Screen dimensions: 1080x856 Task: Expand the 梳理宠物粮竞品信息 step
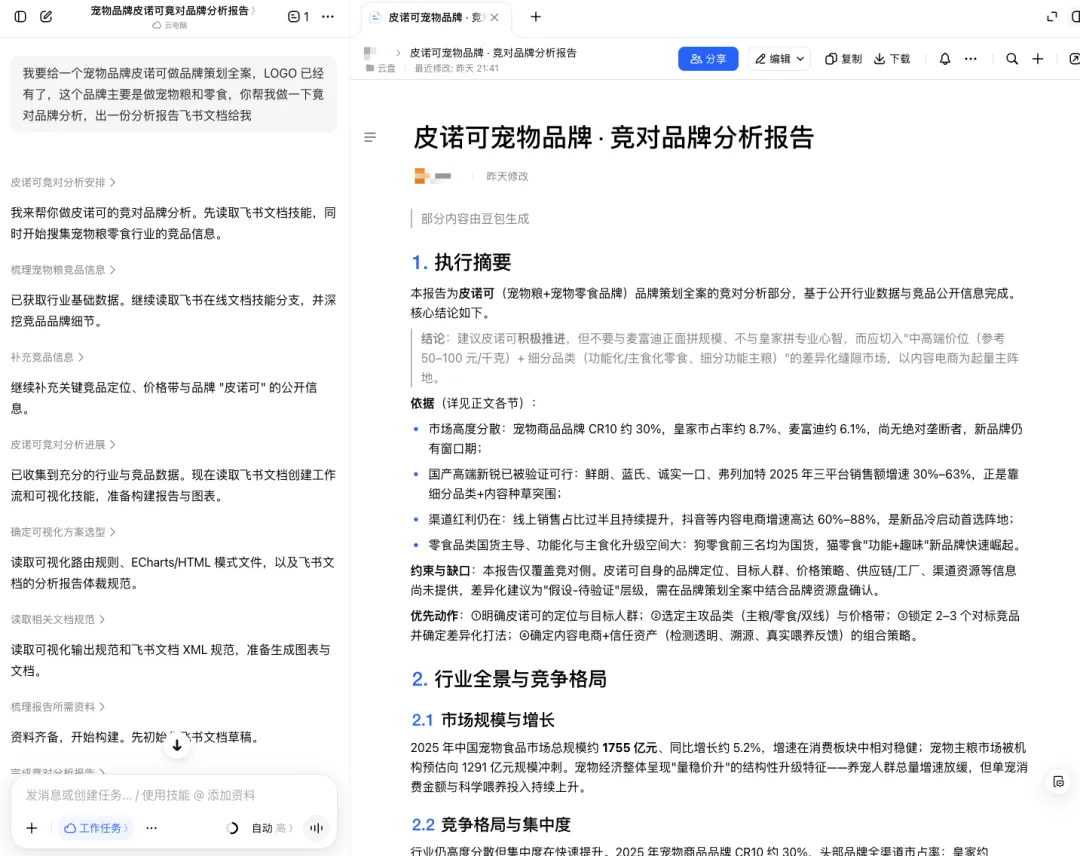pyautogui.click(x=63, y=270)
